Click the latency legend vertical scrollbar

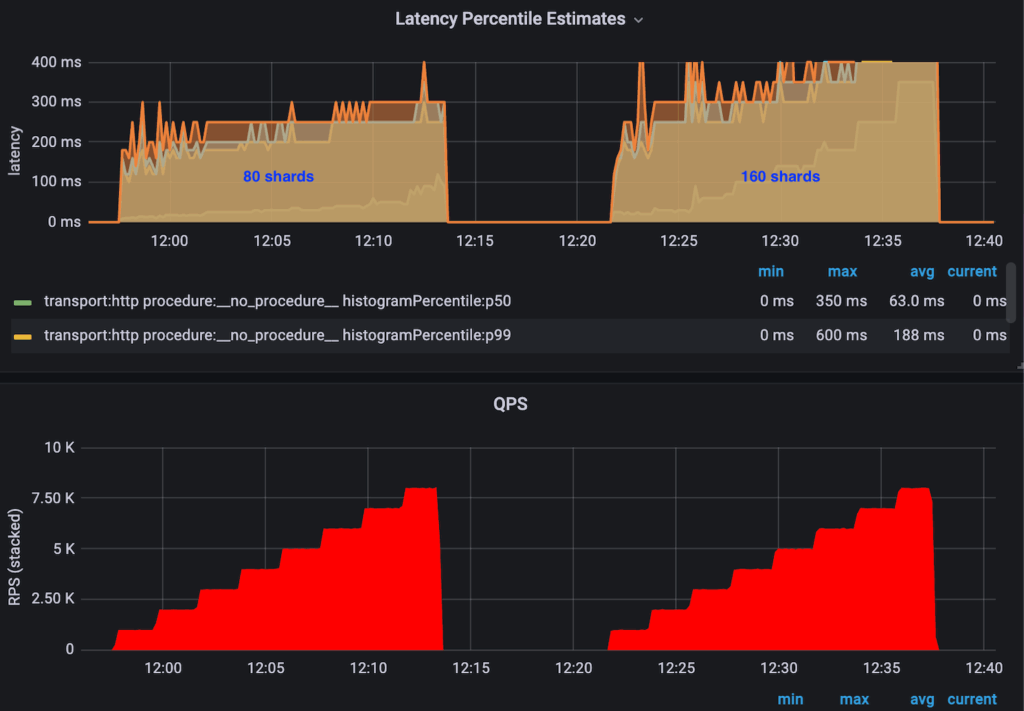tap(1011, 293)
